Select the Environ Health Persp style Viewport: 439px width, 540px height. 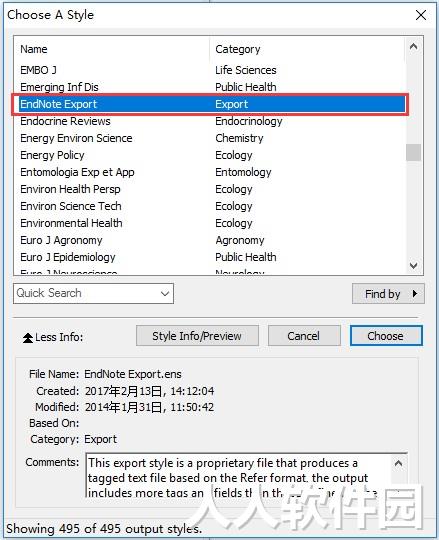pos(70,189)
